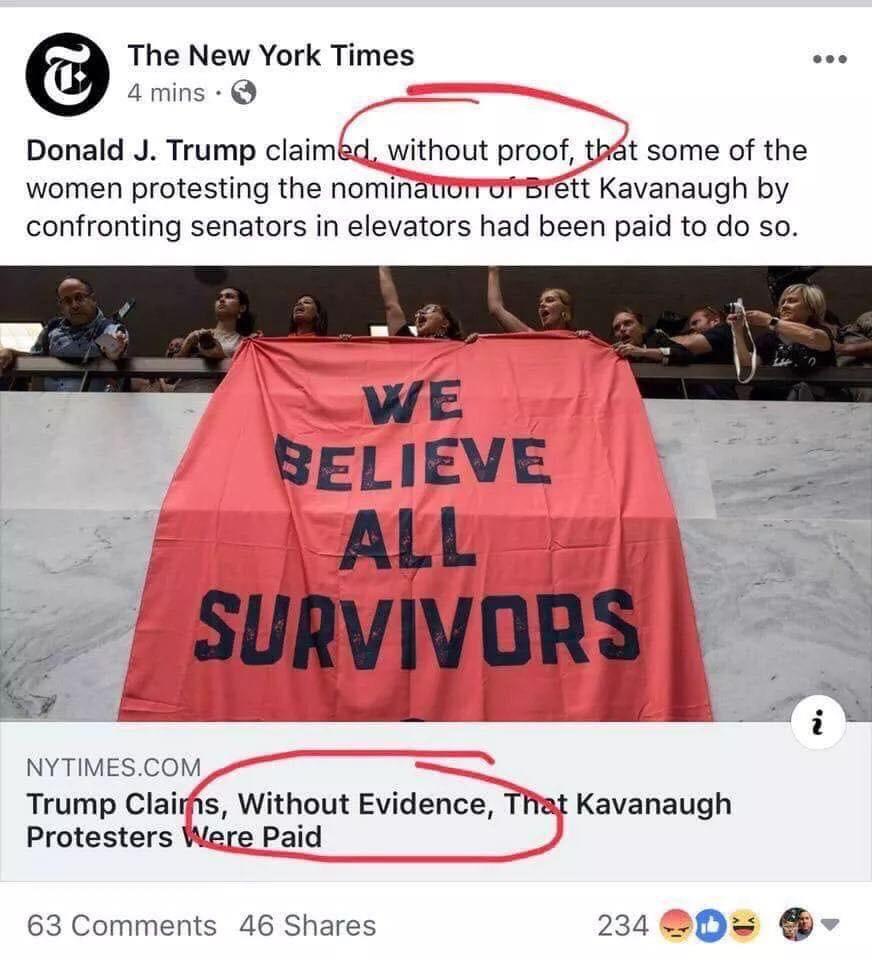This screenshot has width=872, height=960.
Task: Click the public globe privacy icon
Action: [x=243, y=93]
